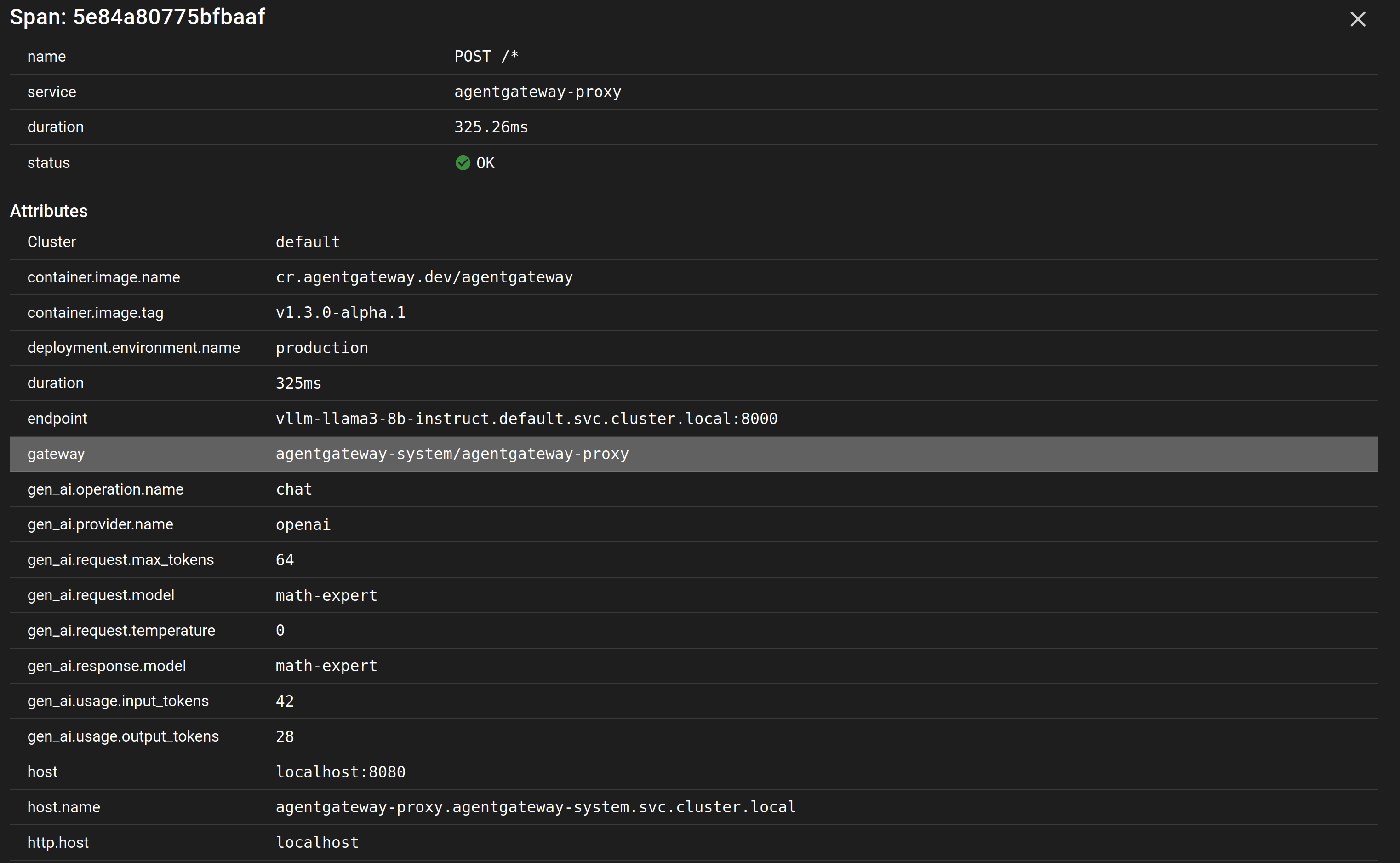Select the value cr.agentgateway.dev/agentgateway
Screen dimensions: 1400x863
pyautogui.click(x=424, y=277)
